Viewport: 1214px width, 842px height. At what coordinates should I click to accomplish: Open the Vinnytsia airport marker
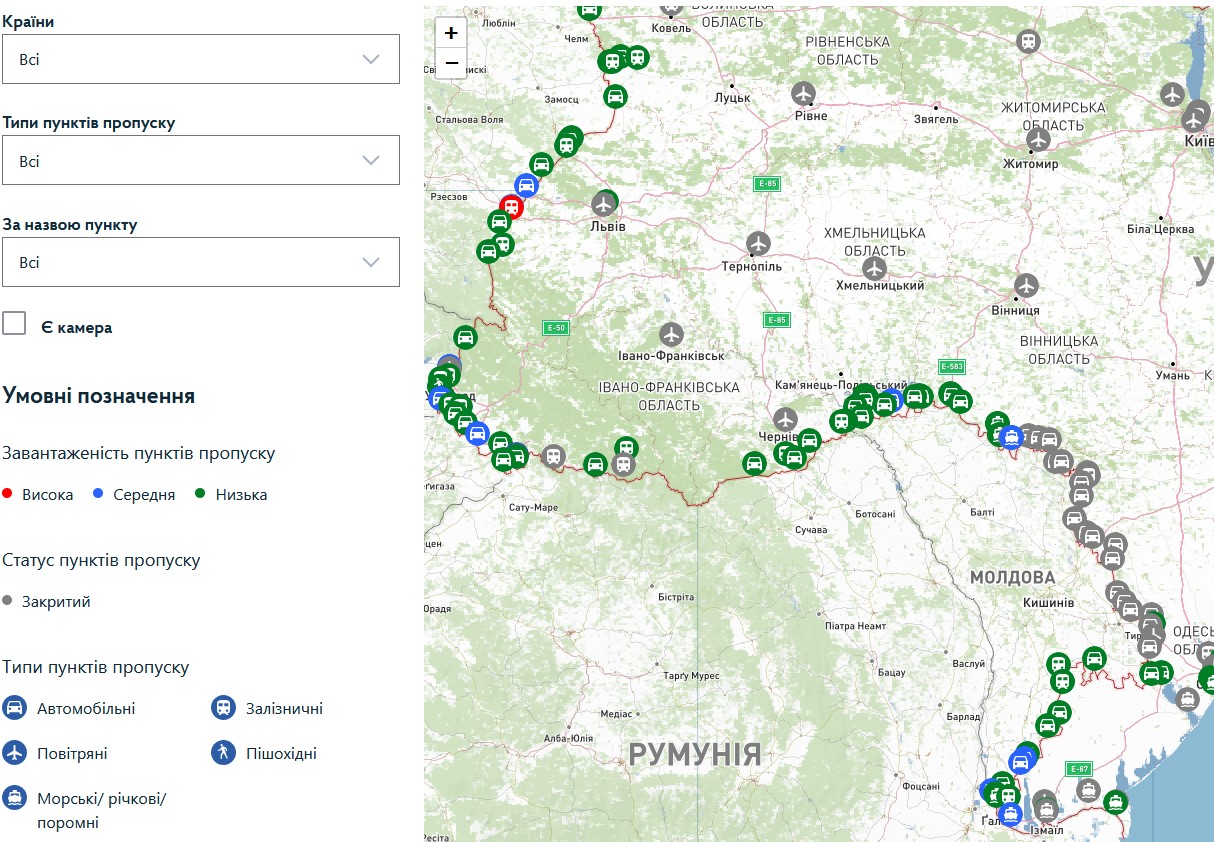click(1027, 285)
